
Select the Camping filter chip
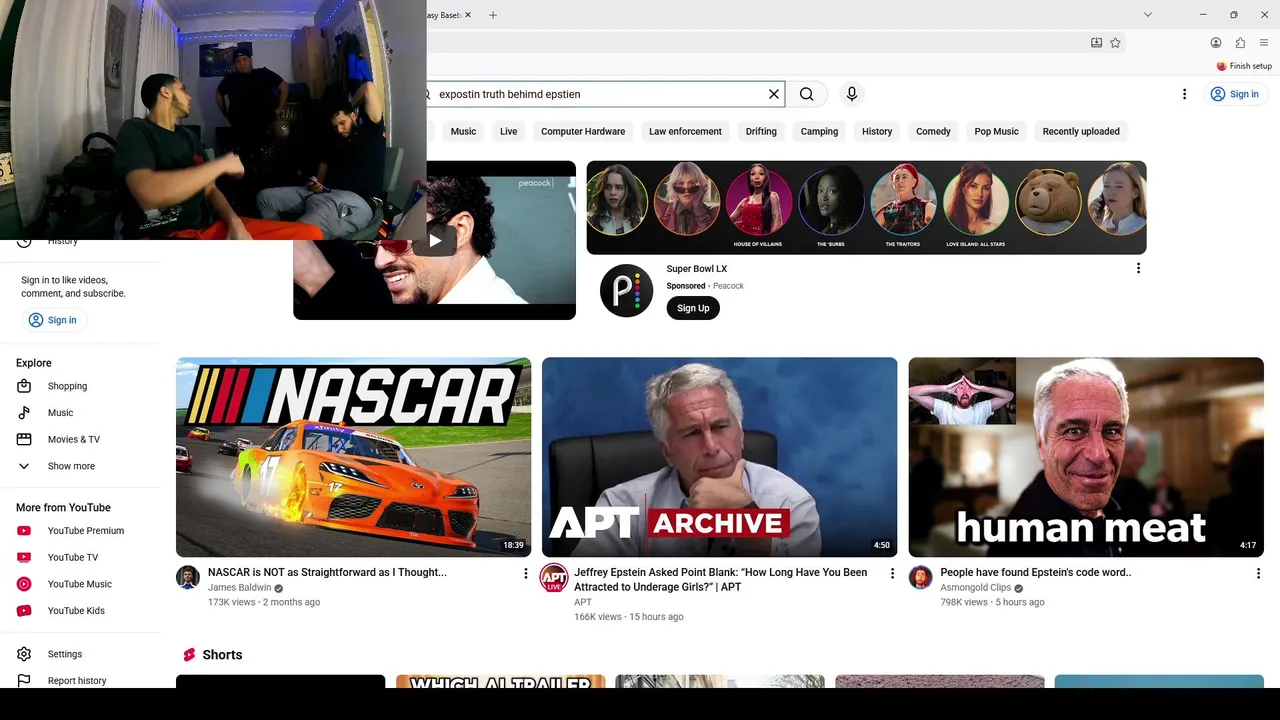(x=819, y=131)
